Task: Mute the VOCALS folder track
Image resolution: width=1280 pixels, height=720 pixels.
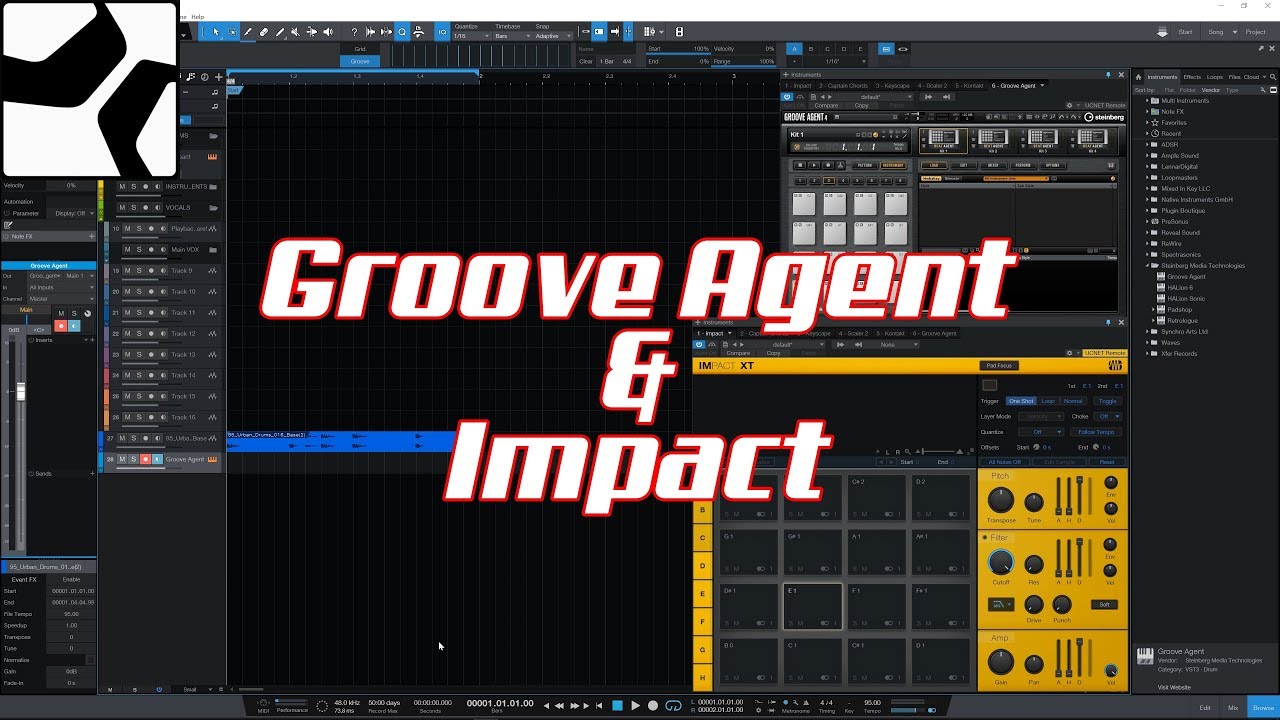Action: pos(122,207)
